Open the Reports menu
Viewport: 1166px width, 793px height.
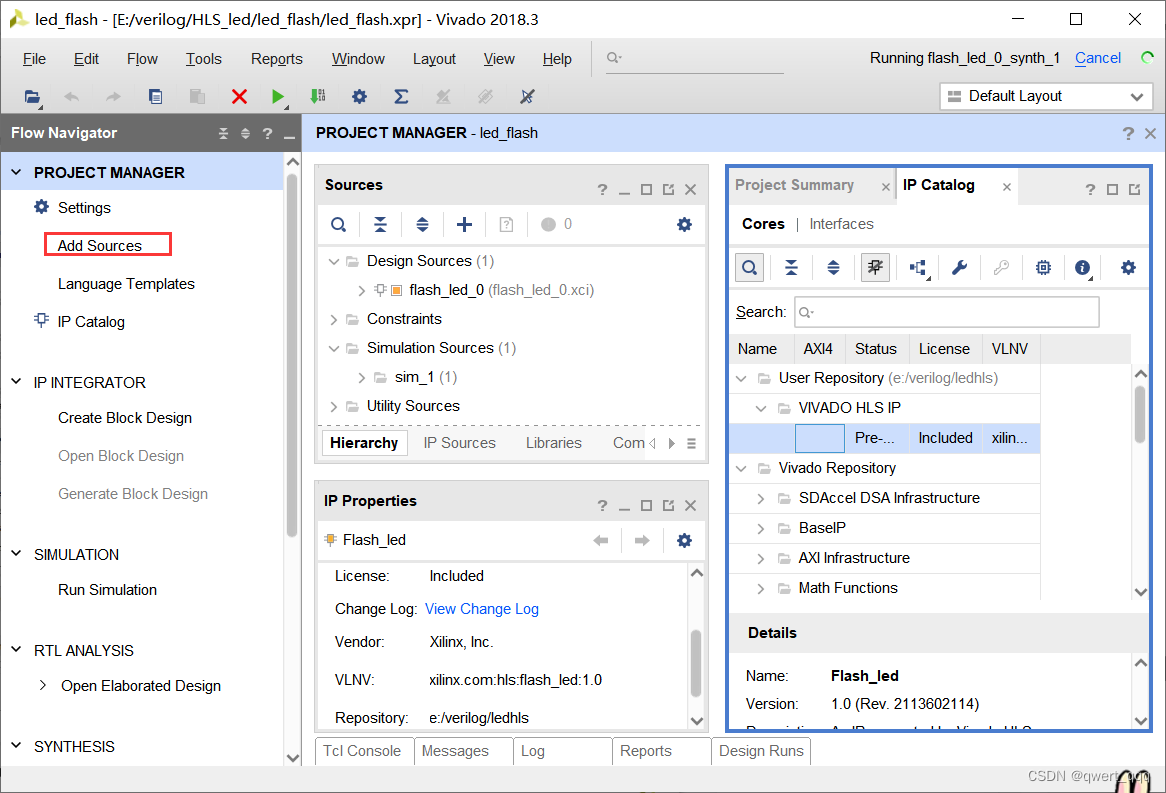tap(277, 59)
